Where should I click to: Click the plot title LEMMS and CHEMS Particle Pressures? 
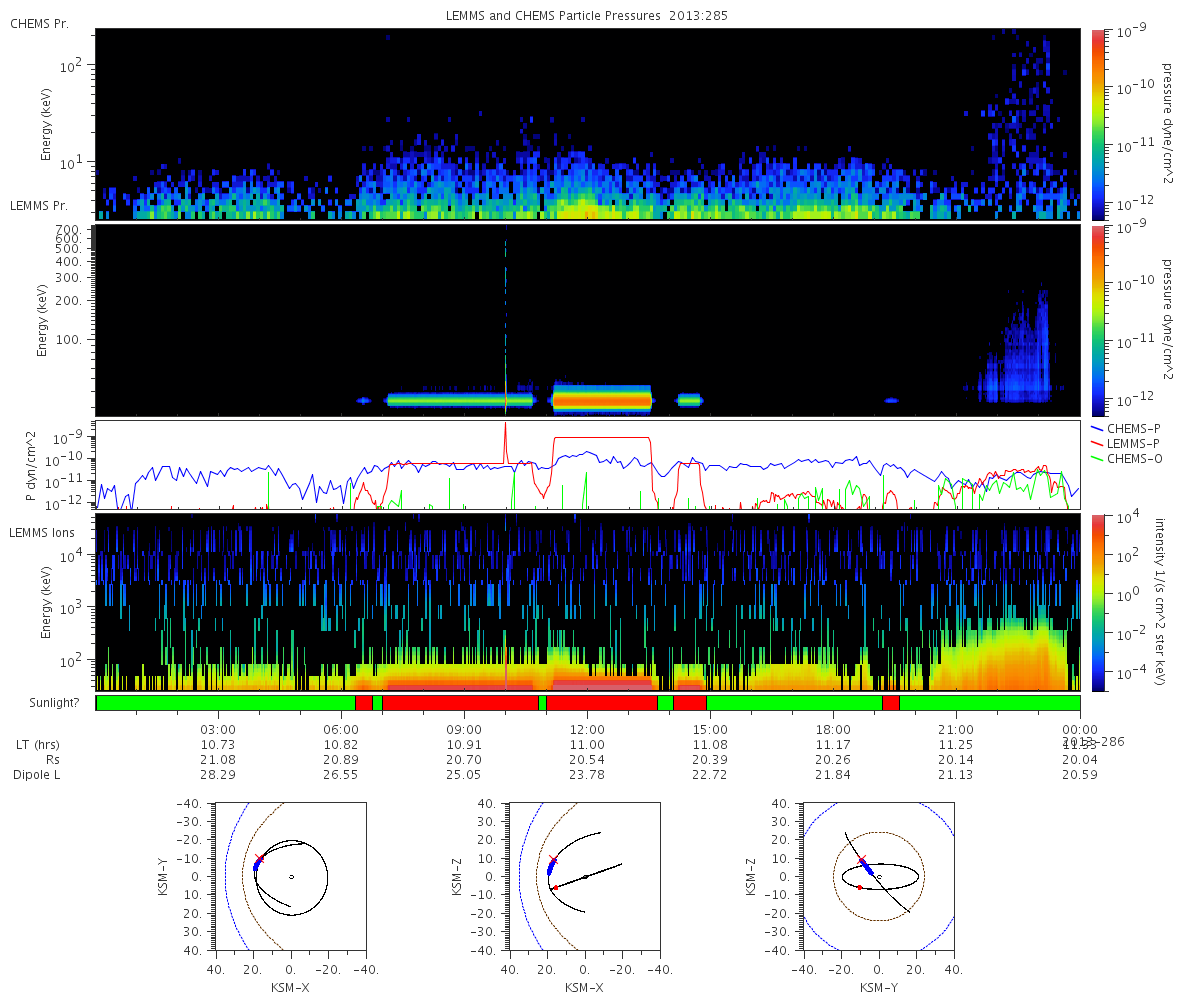pyautogui.click(x=588, y=16)
